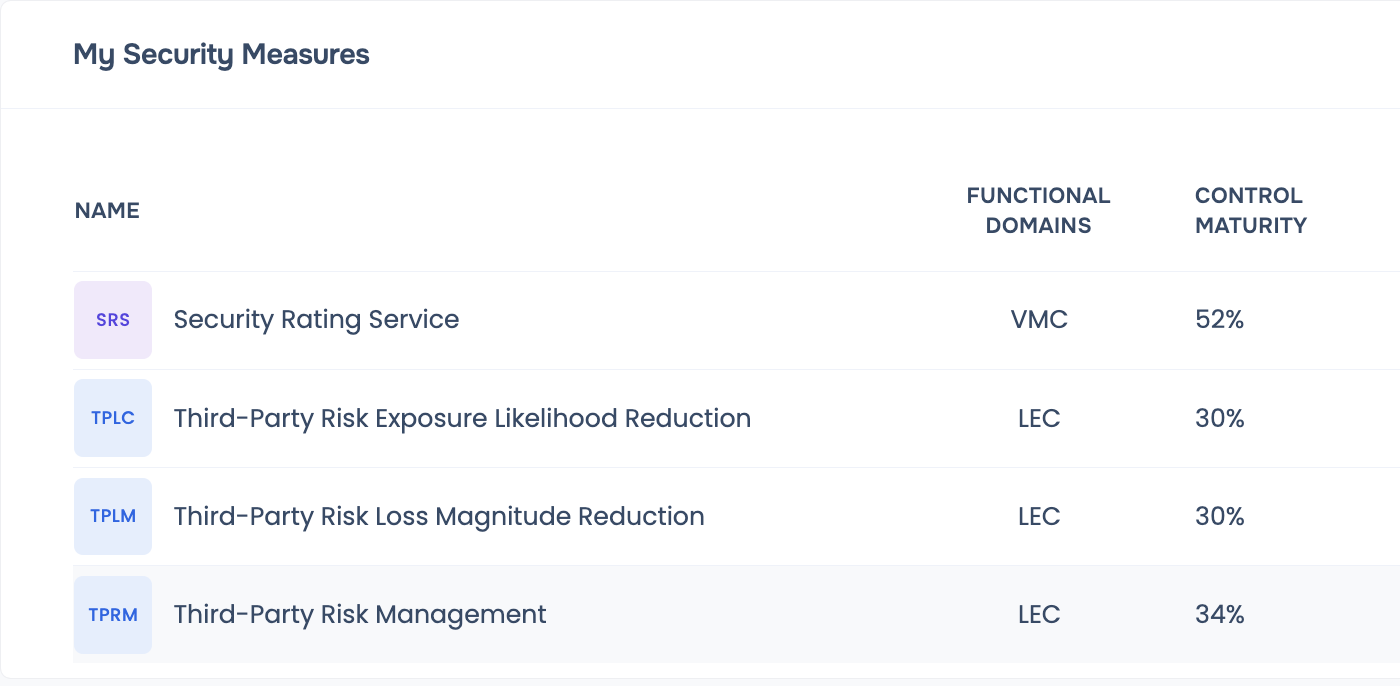The width and height of the screenshot is (1400, 686).
Task: Click LEC domain in the TPRM row
Action: [x=1039, y=614]
